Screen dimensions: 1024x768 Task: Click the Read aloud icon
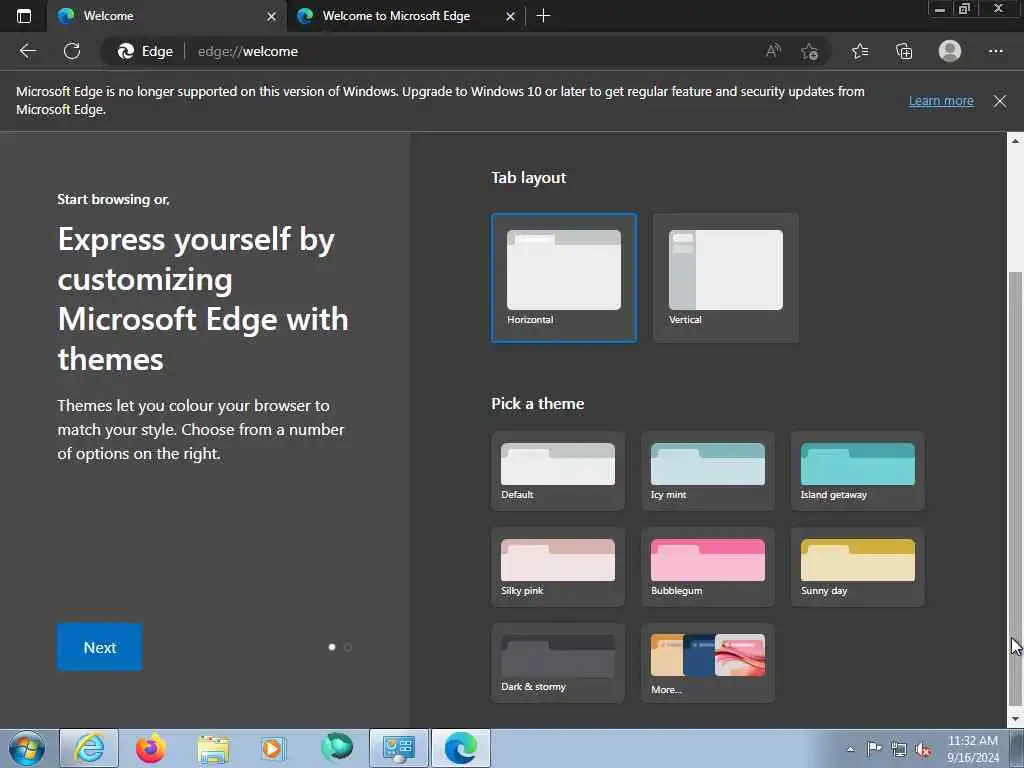773,51
